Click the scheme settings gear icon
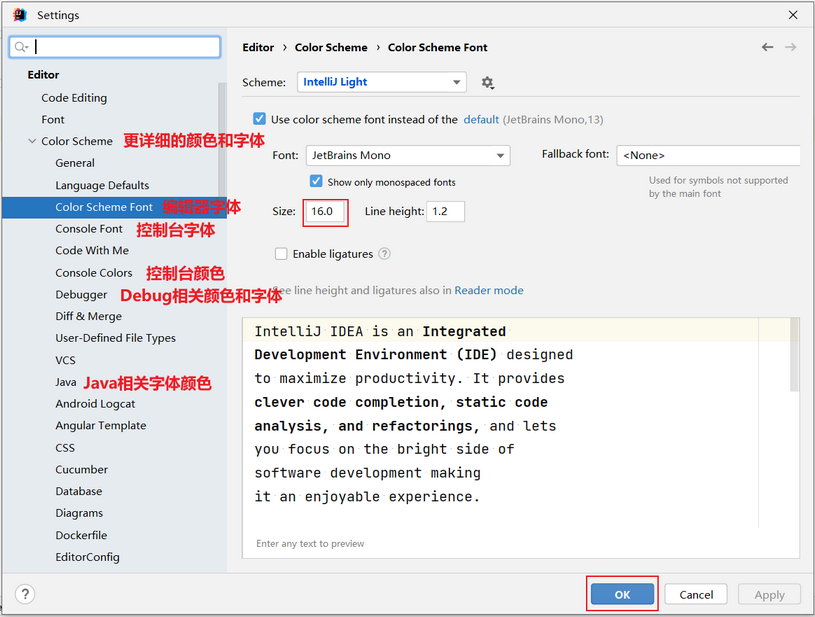815x617 pixels. (487, 83)
